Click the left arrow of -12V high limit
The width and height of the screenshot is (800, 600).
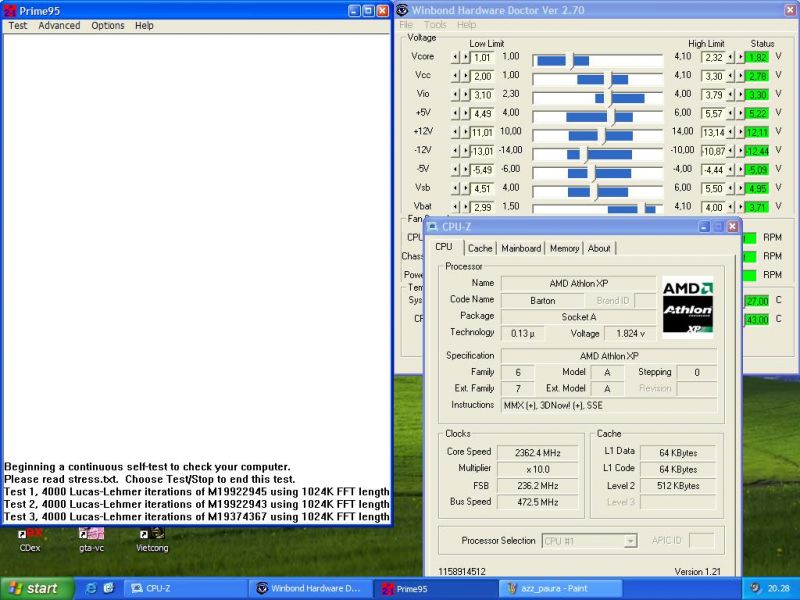[731, 151]
